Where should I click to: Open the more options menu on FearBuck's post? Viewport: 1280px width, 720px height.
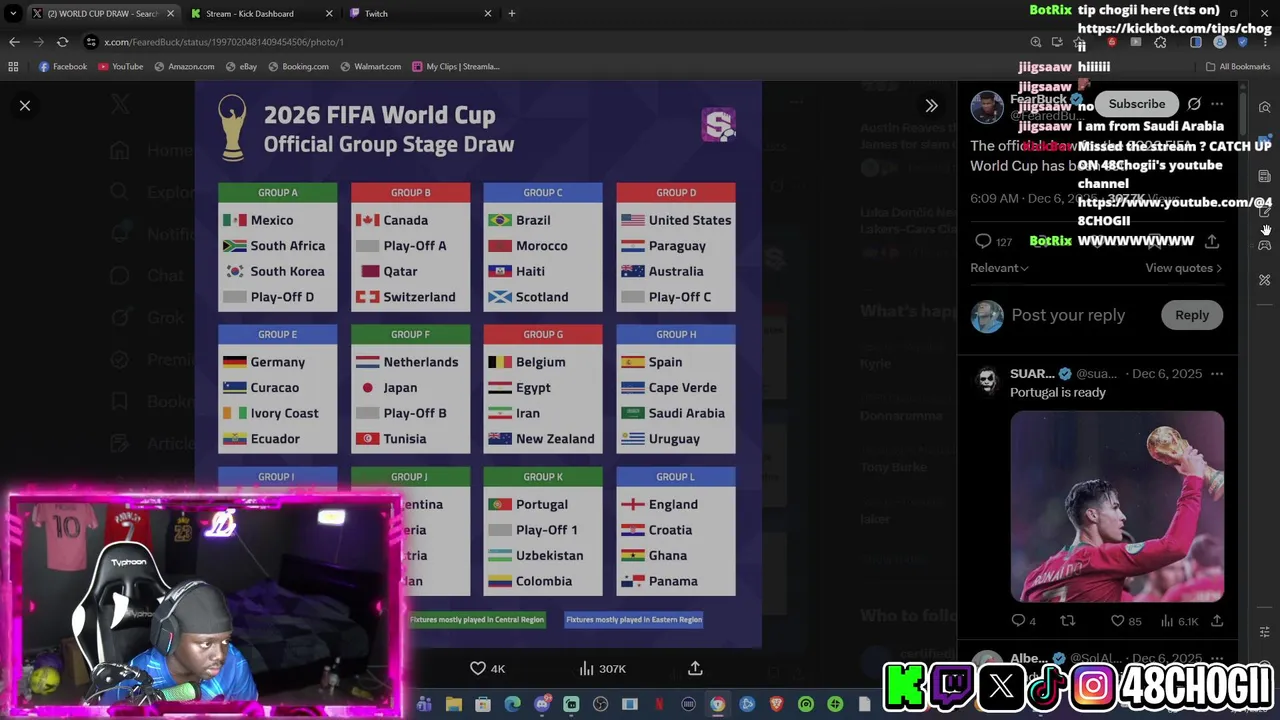point(1217,104)
